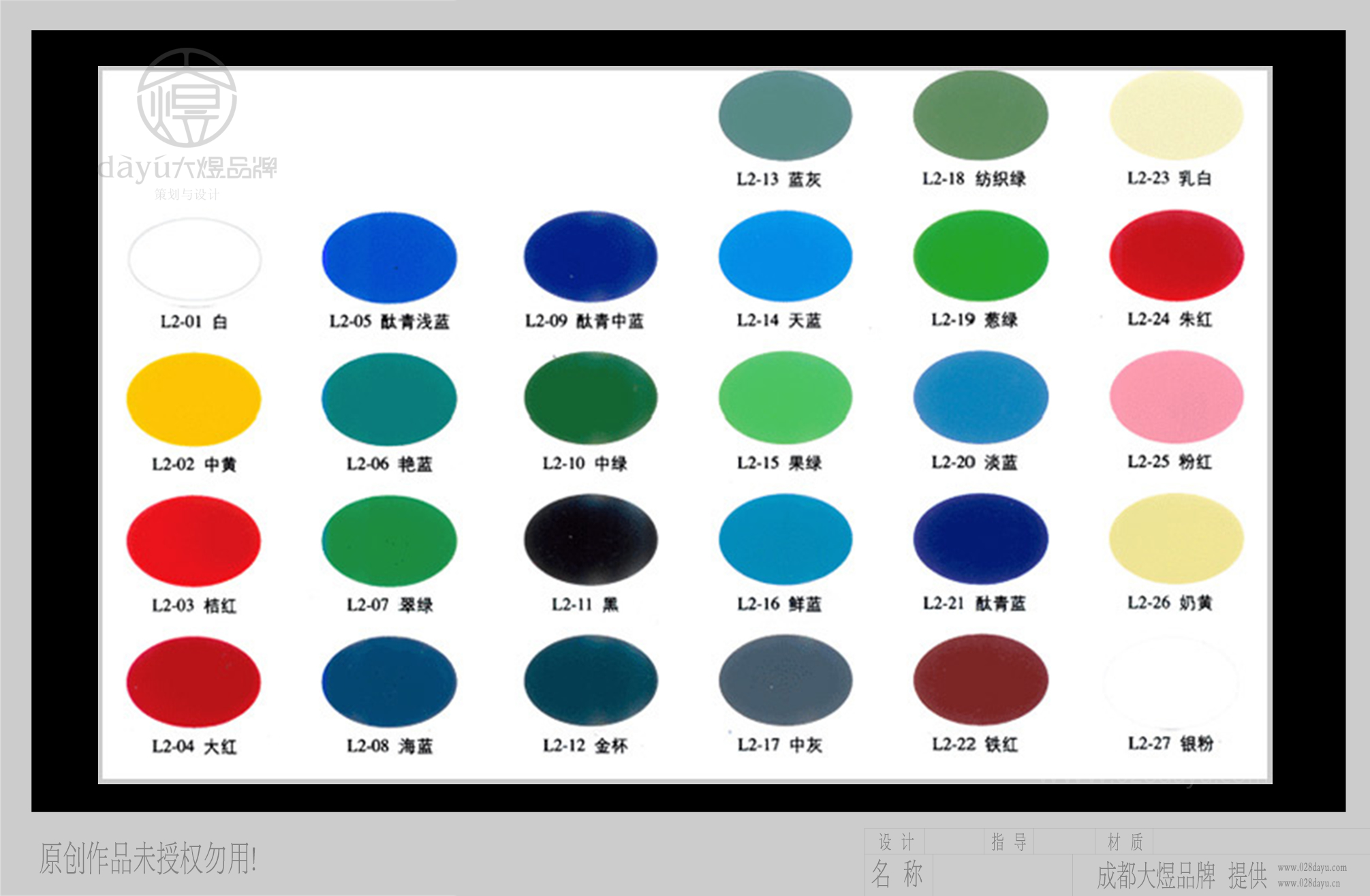Click the label text L2-27 银粉

click(x=1170, y=743)
